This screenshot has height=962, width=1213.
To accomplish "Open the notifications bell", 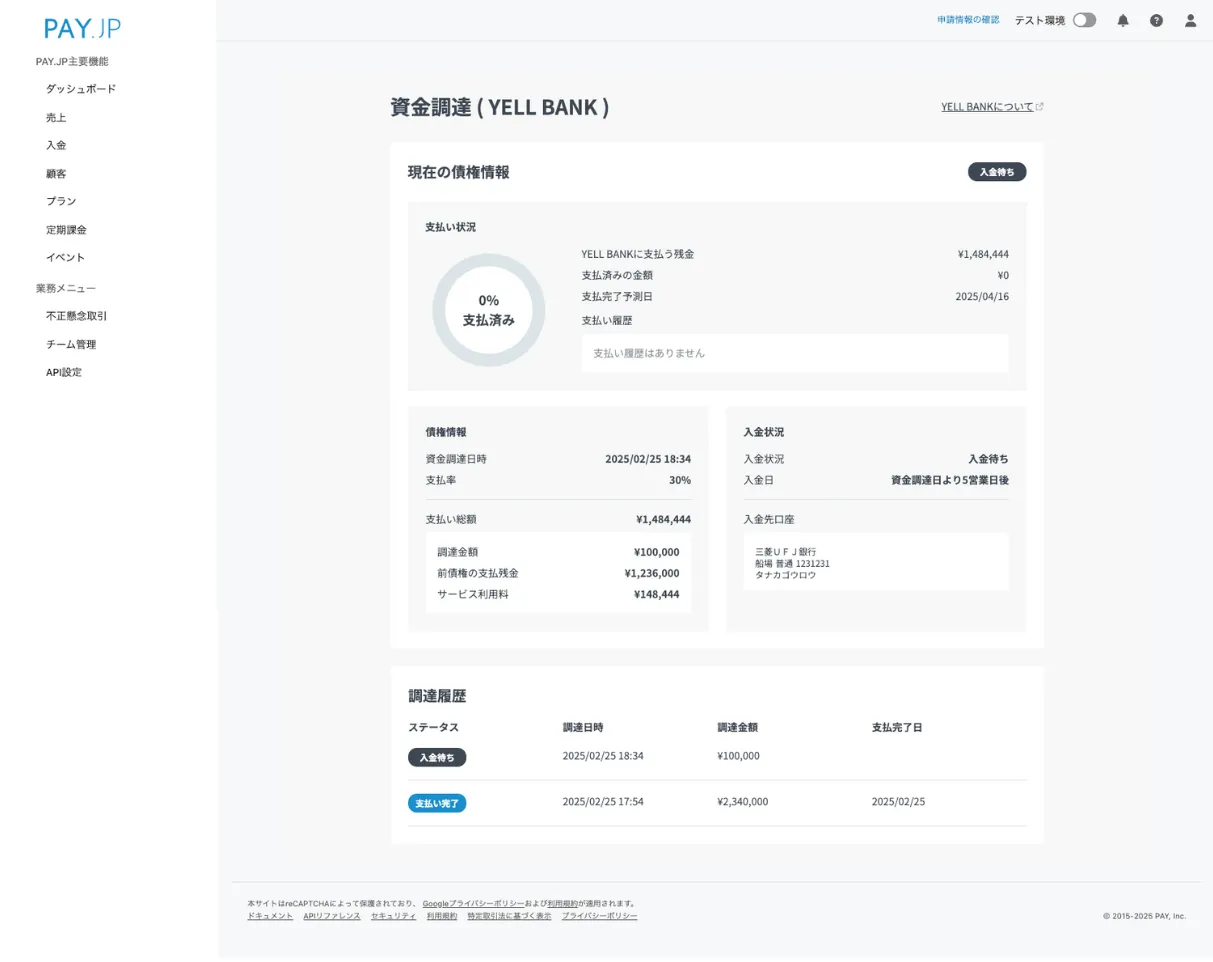I will (1123, 20).
